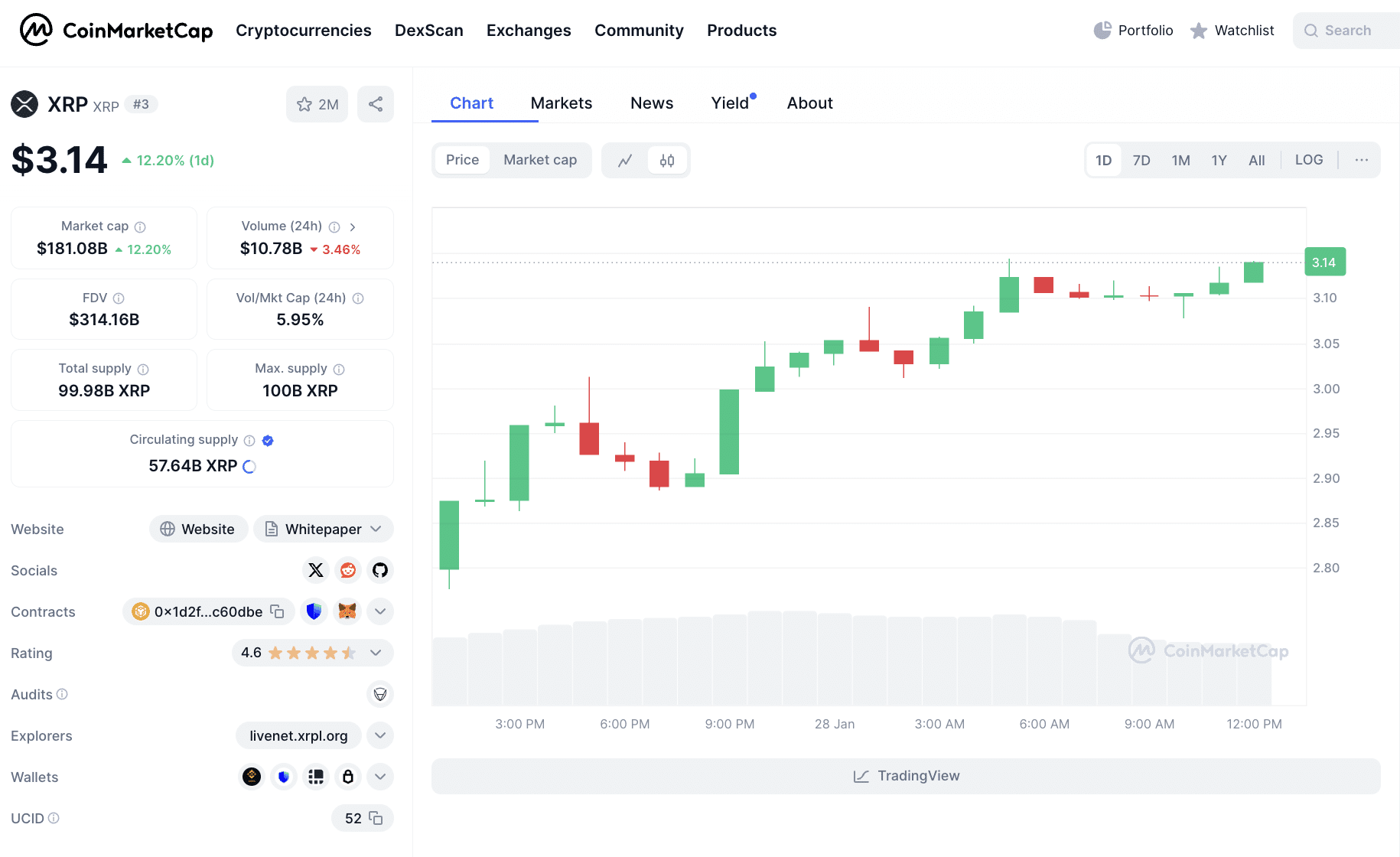Add contract to MetaMask fox icon
Screen dimensions: 1400x857
tap(347, 611)
